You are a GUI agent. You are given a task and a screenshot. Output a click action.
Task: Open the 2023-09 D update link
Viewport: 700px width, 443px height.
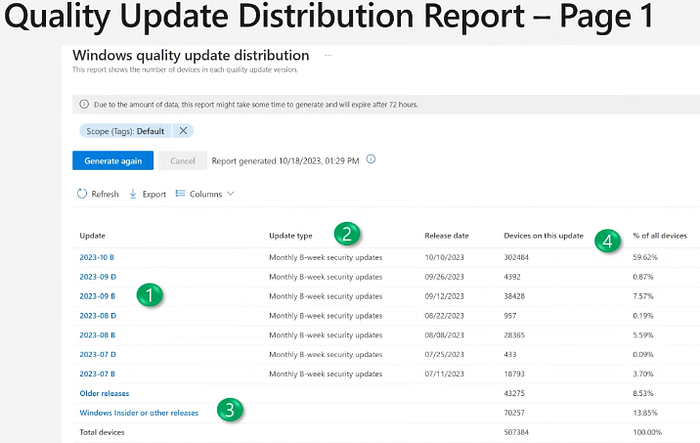click(x=98, y=277)
